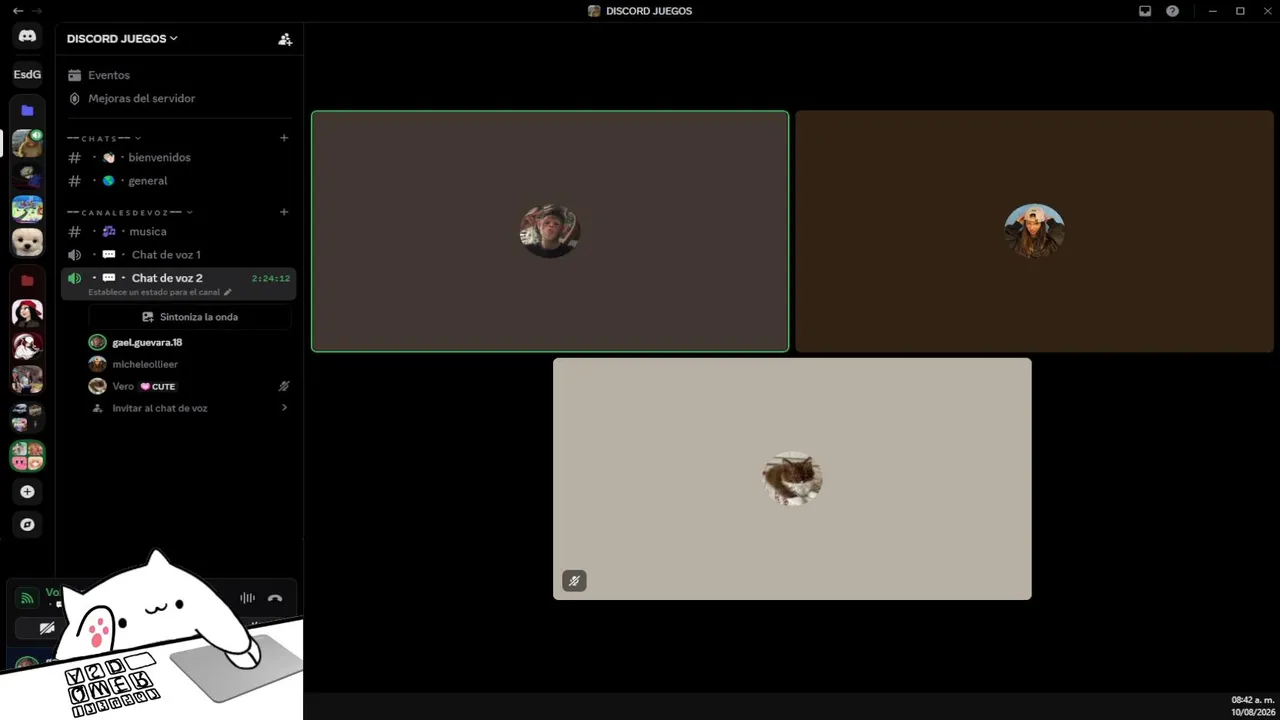Open voice connection signal icon
The image size is (1280, 720).
pyautogui.click(x=27, y=598)
